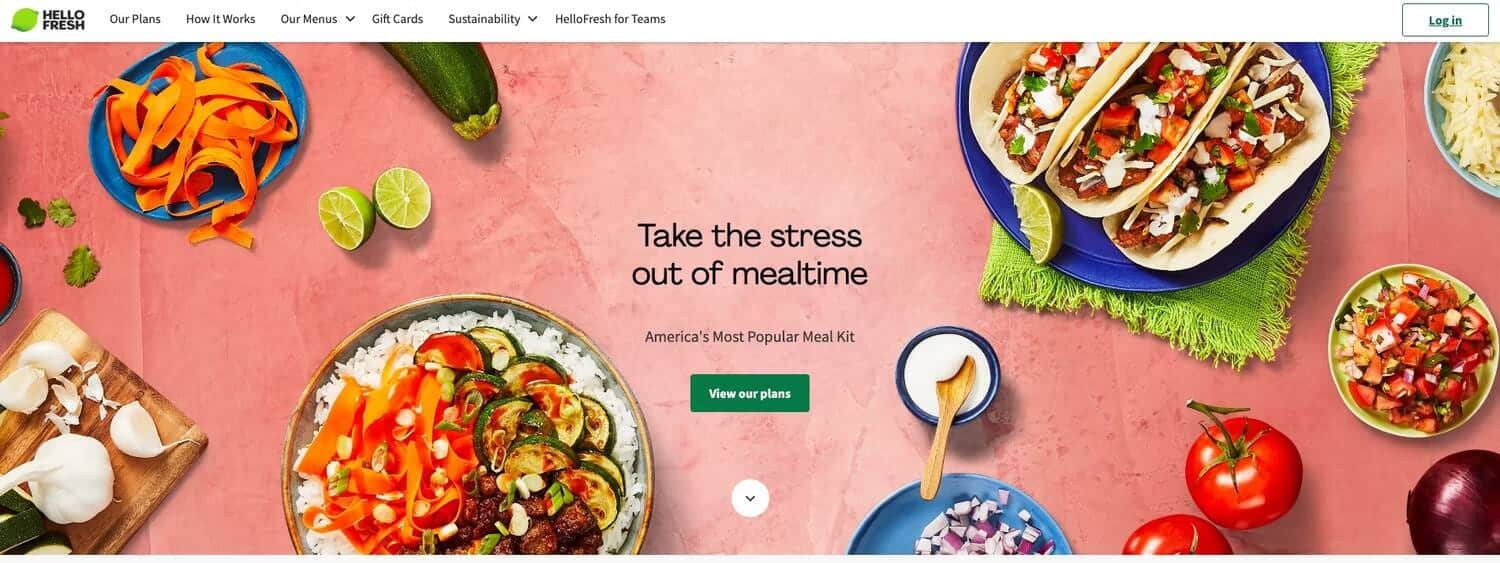The width and height of the screenshot is (1500, 563).
Task: Expand the Our Menus dropdown chevron
Action: [x=350, y=19]
